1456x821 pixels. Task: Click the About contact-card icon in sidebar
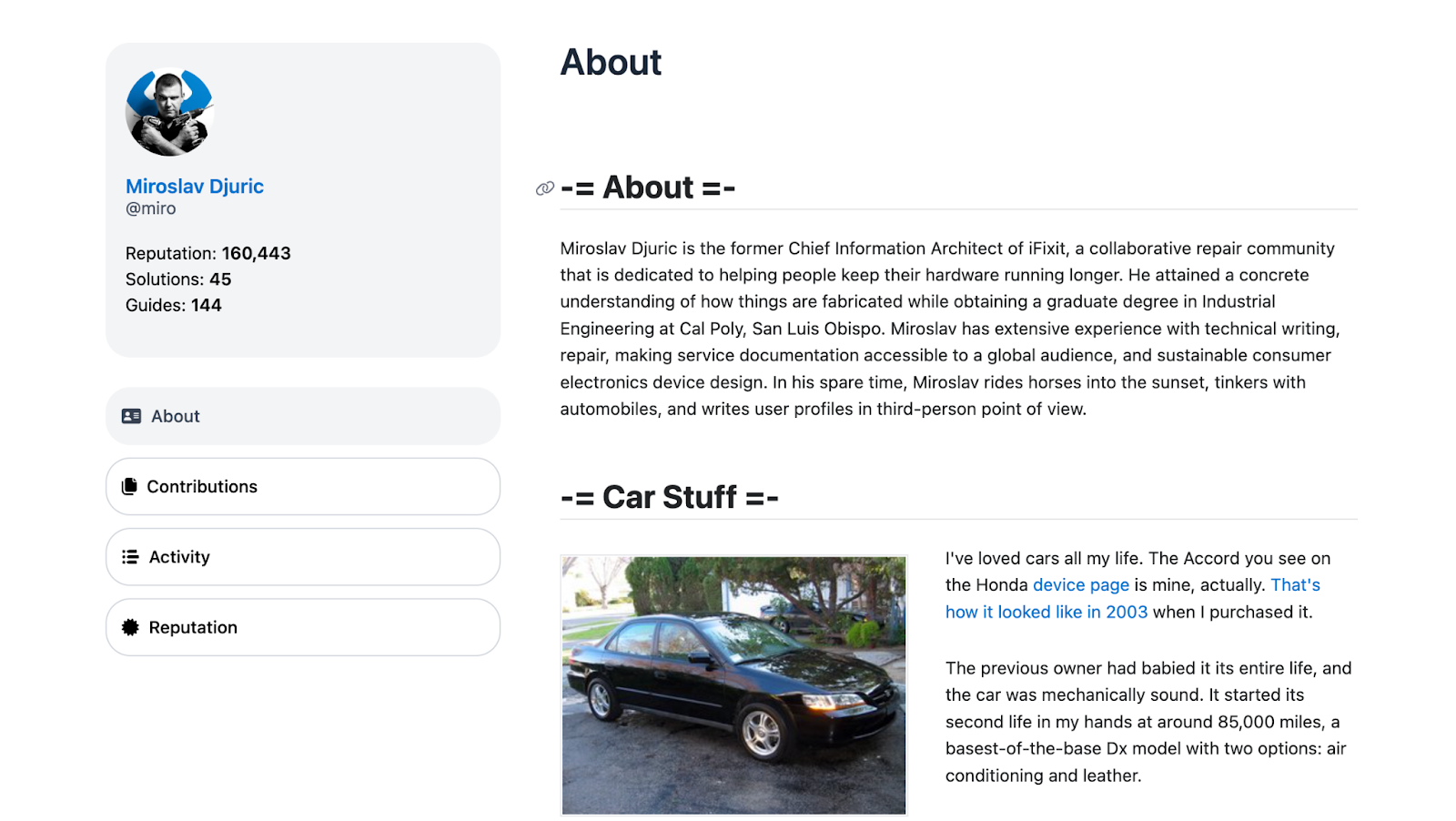[131, 415]
